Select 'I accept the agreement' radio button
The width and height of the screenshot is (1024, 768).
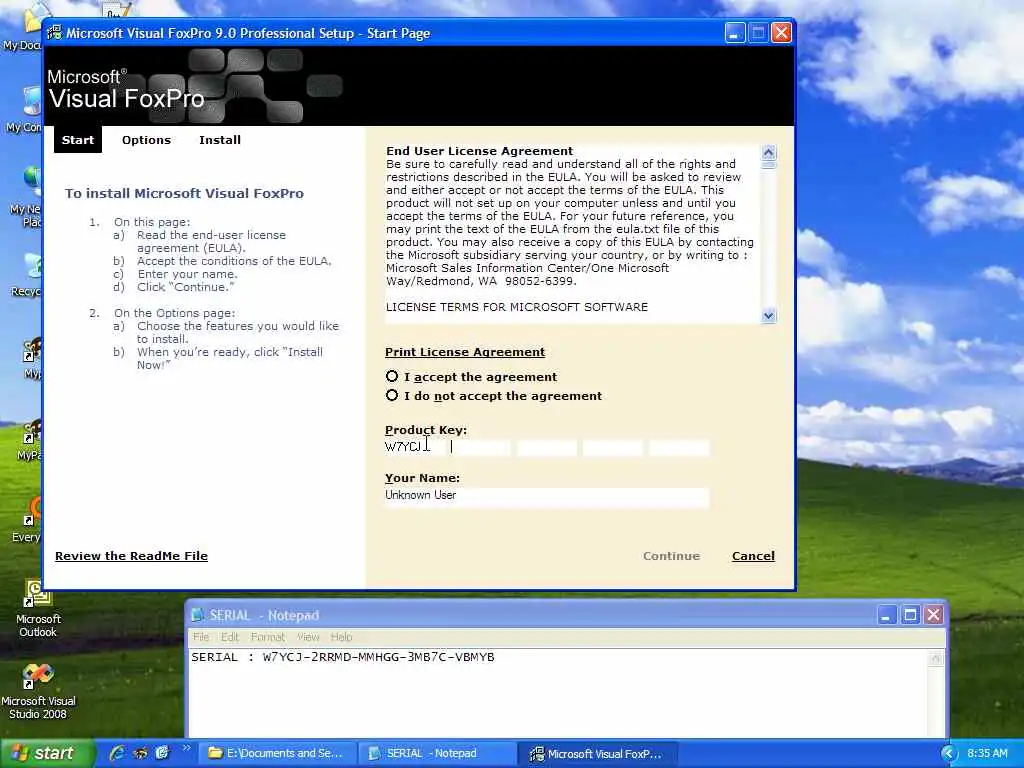(x=392, y=377)
